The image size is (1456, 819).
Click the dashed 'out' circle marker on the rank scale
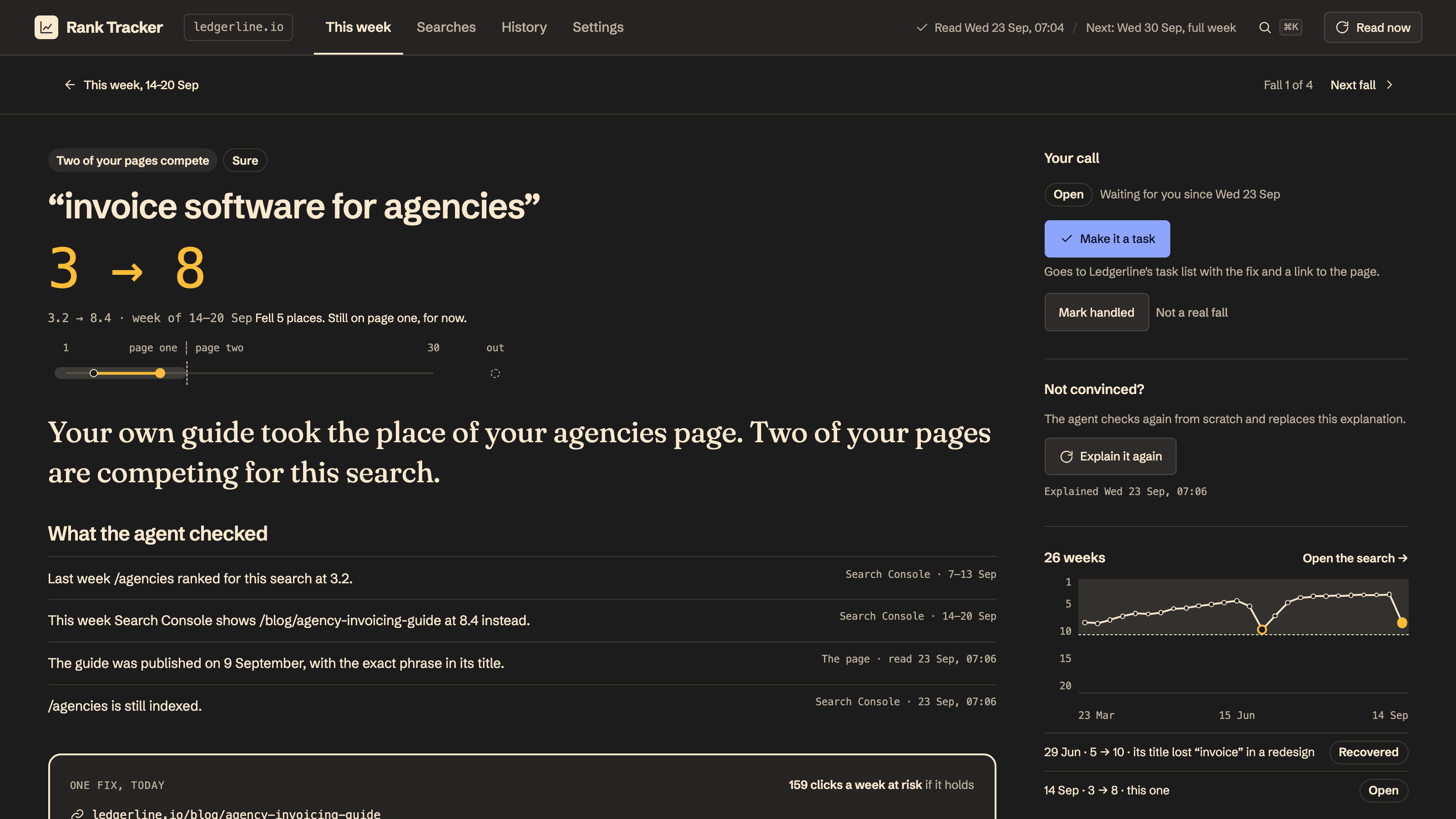tap(495, 373)
